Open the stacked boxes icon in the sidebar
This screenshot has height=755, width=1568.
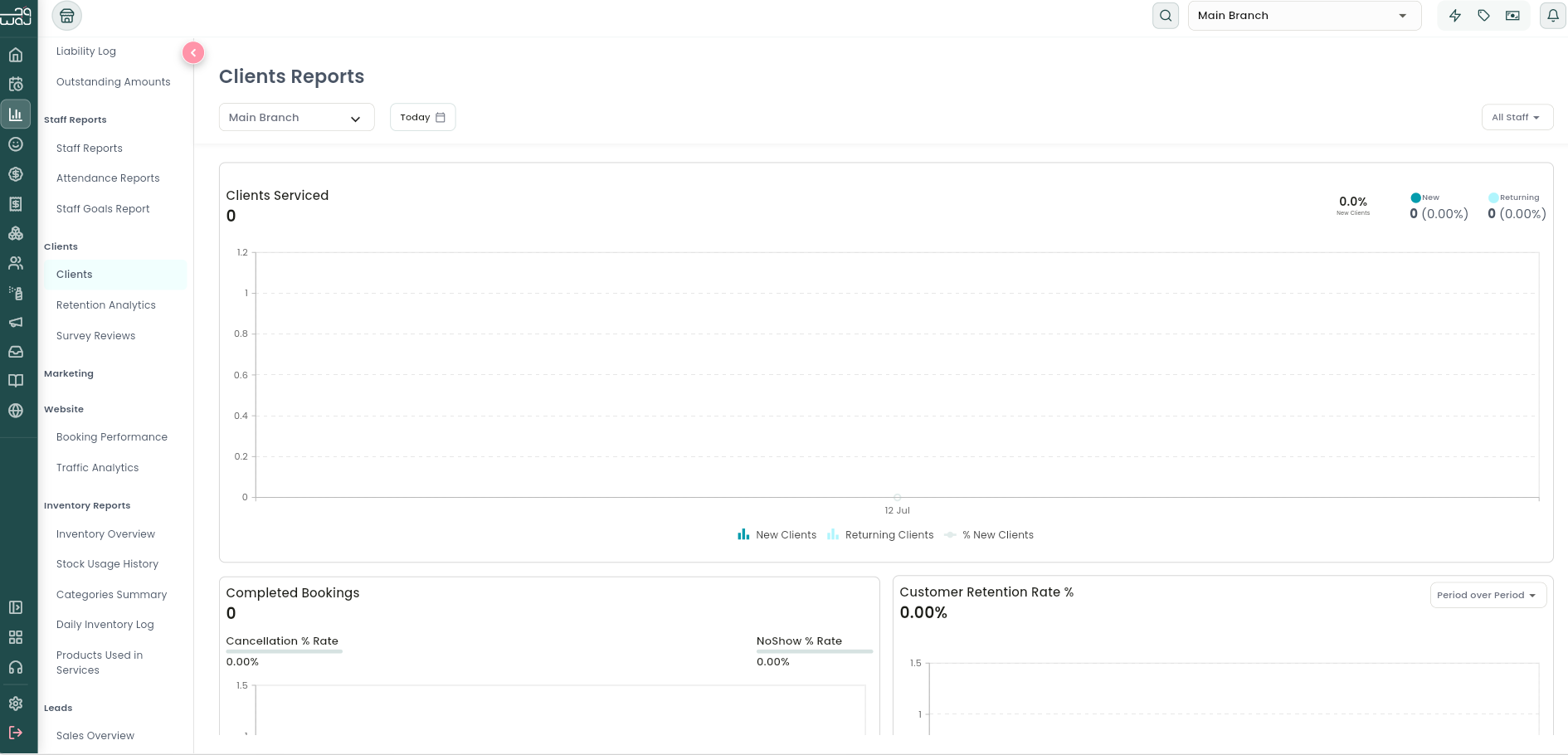point(16,233)
